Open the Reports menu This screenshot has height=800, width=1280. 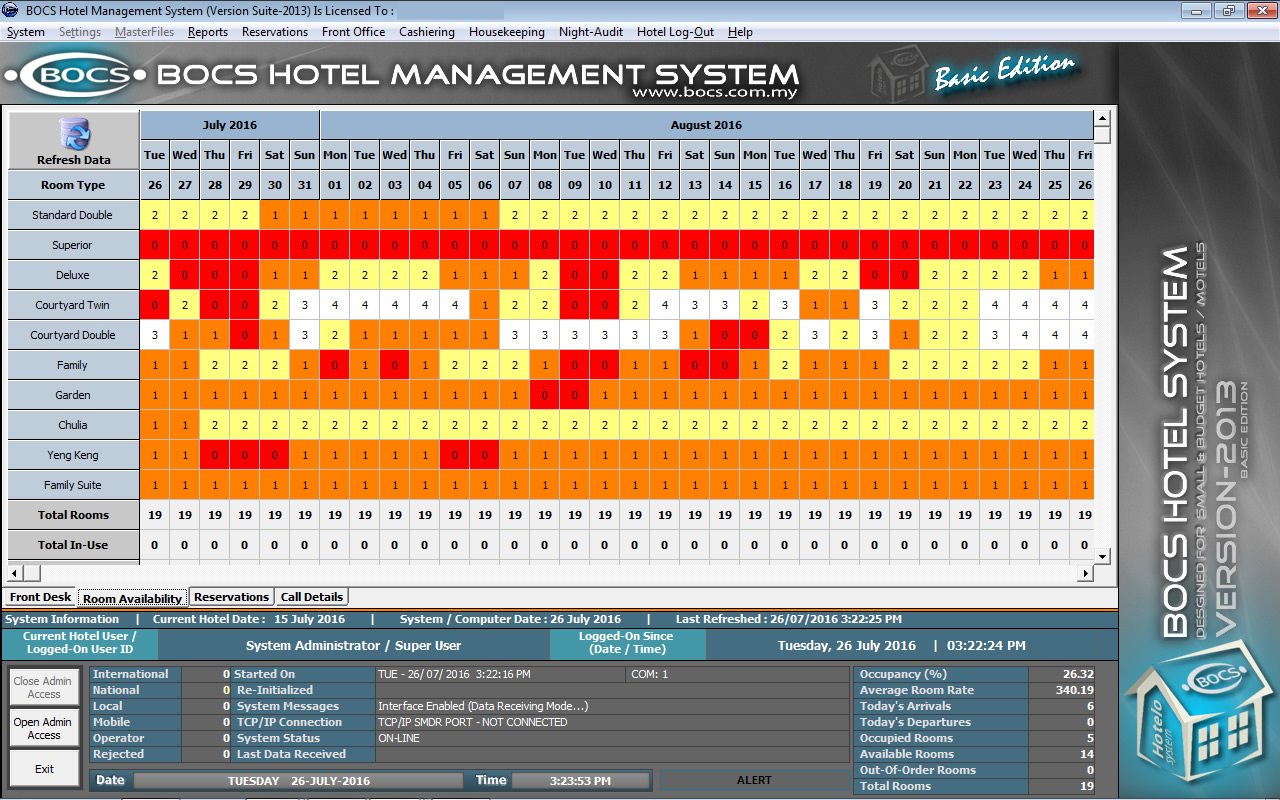tap(208, 32)
